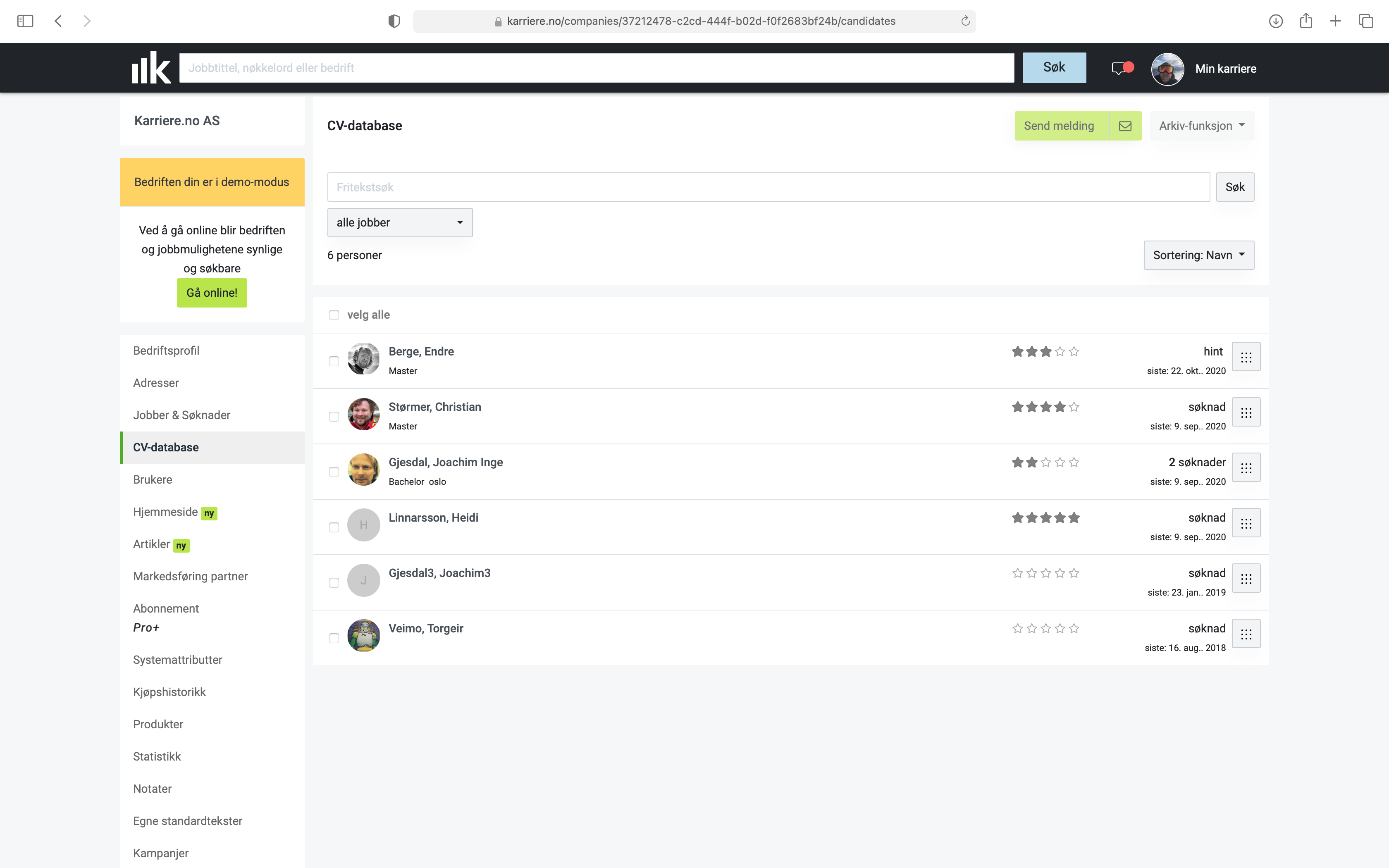This screenshot has height=868, width=1389.
Task: Click Joachim Inge Gjesdal's profile photo
Action: coord(363,470)
